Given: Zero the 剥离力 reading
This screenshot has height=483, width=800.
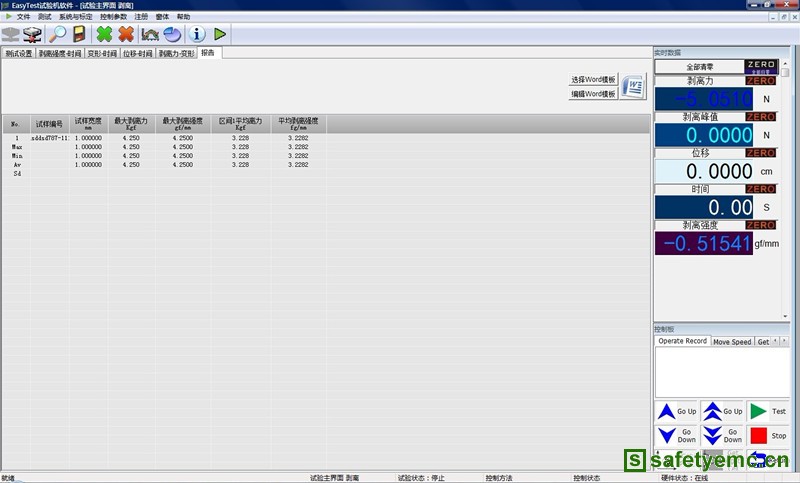Looking at the screenshot, I should coord(761,81).
